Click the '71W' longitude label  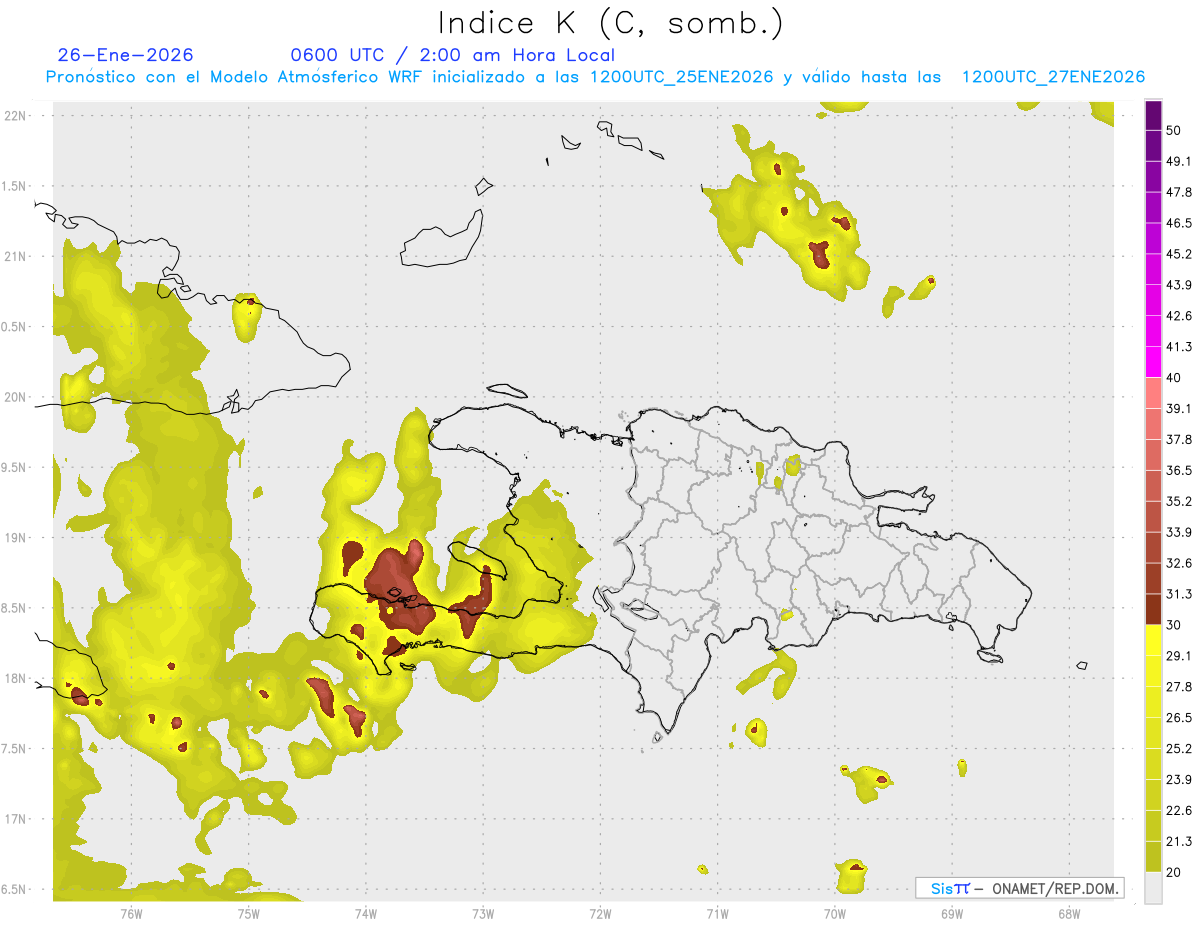717,913
